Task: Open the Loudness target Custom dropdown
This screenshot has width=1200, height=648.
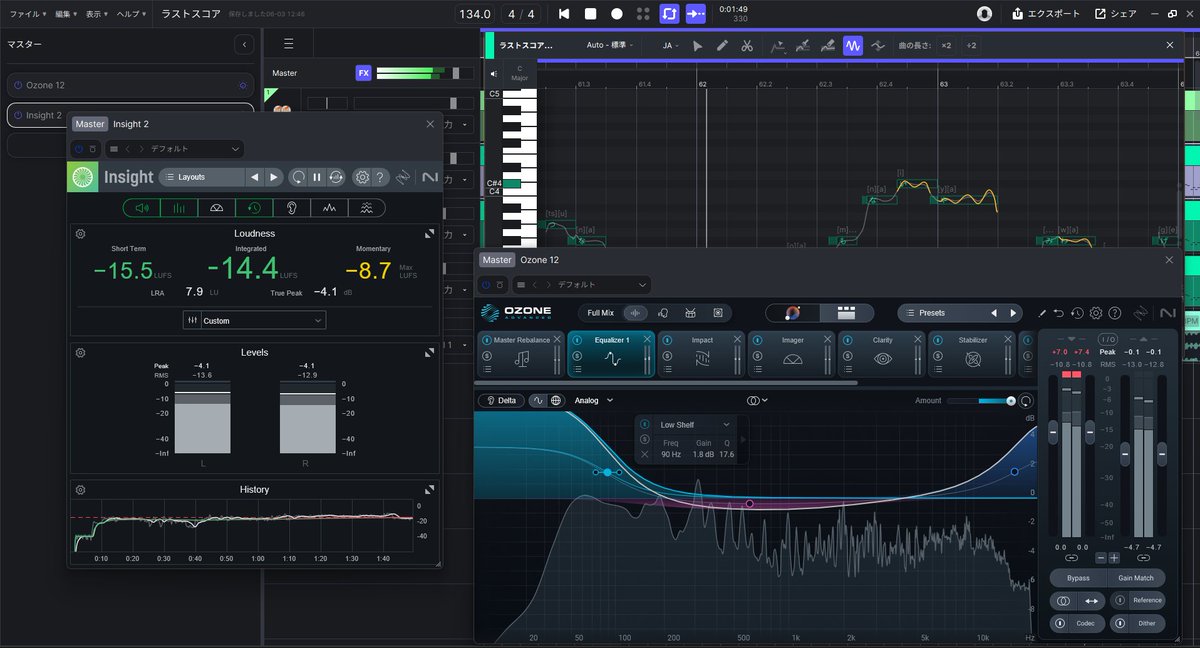Action: click(x=254, y=320)
